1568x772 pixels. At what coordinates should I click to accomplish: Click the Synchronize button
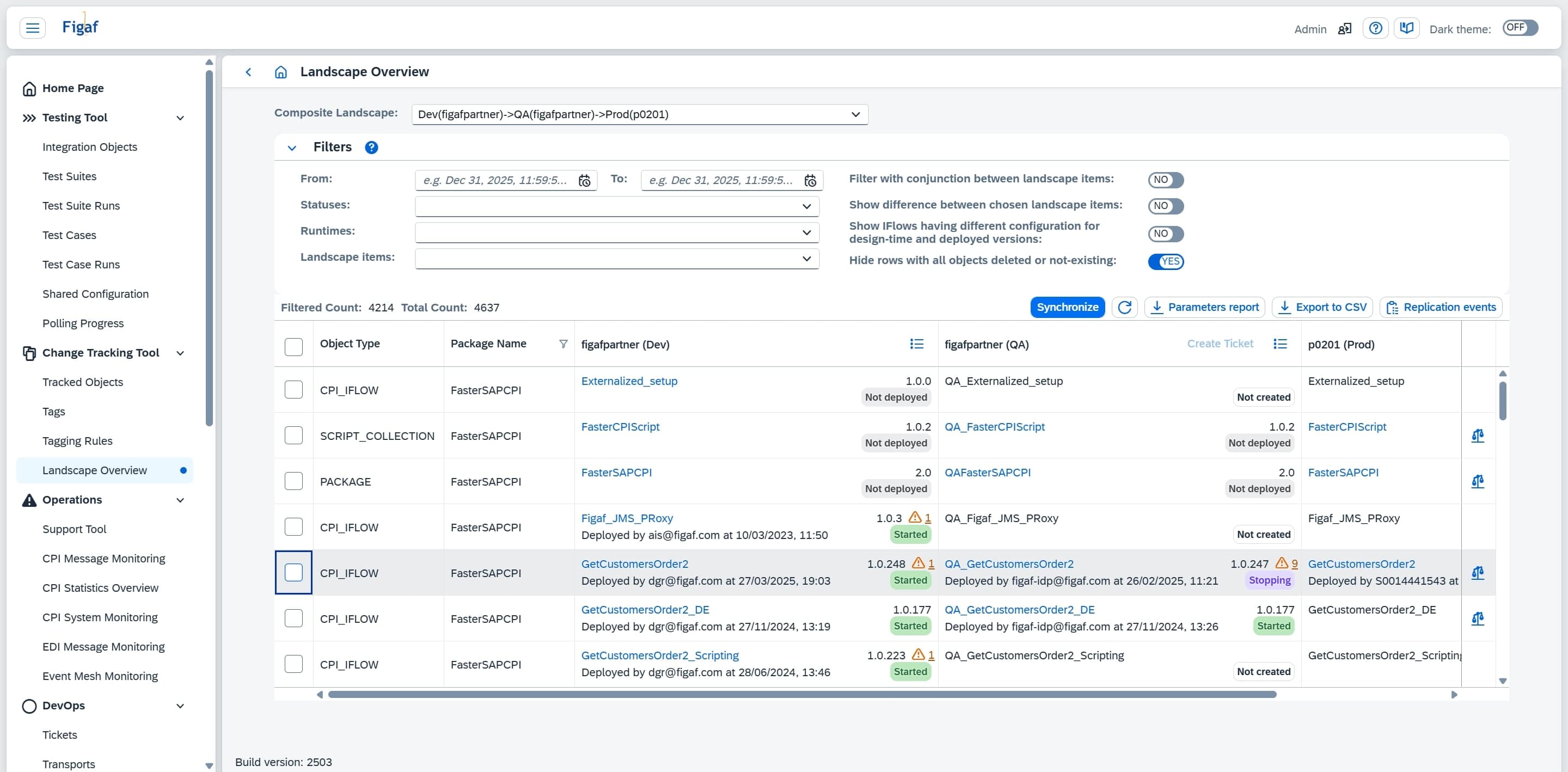(1067, 308)
